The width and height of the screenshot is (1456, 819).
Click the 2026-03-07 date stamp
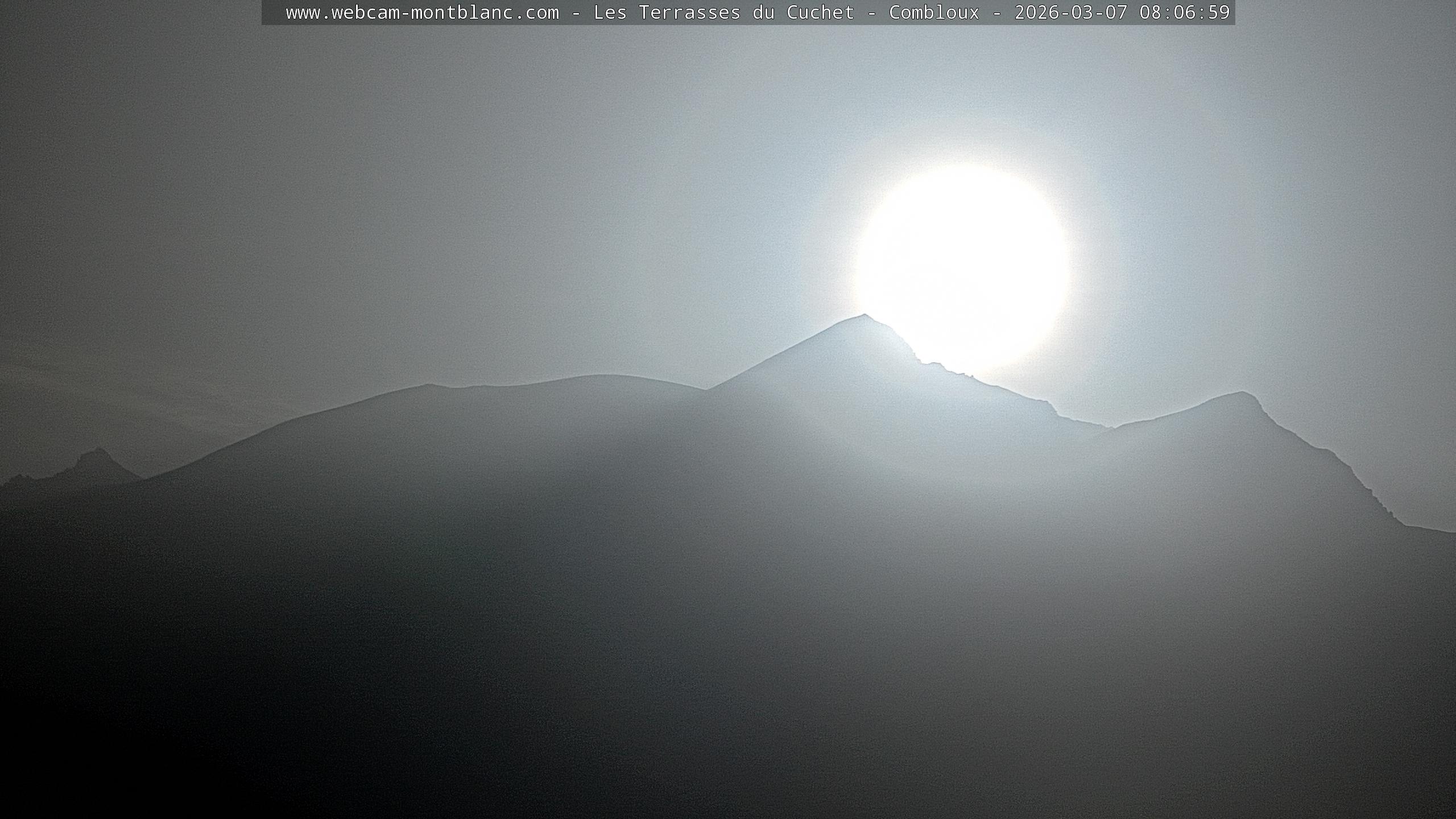[x=1070, y=13]
